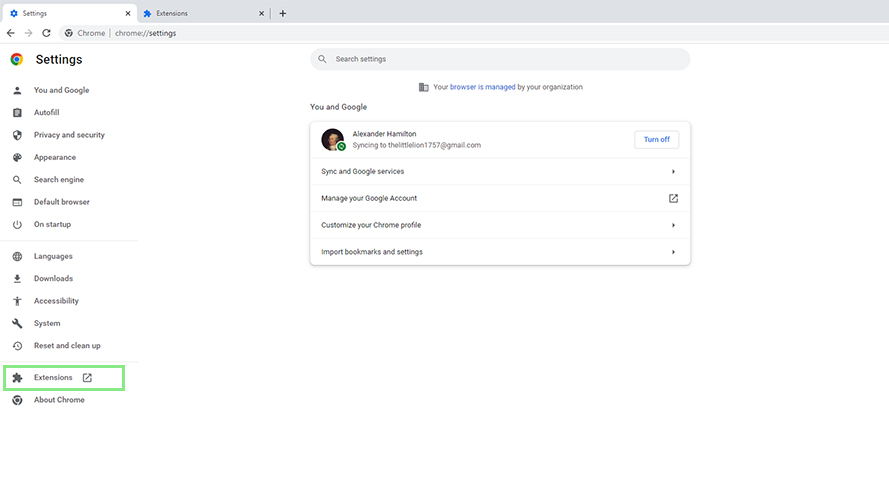The height and width of the screenshot is (500, 889).
Task: Open the 'browser is managed' link
Action: pyautogui.click(x=482, y=87)
